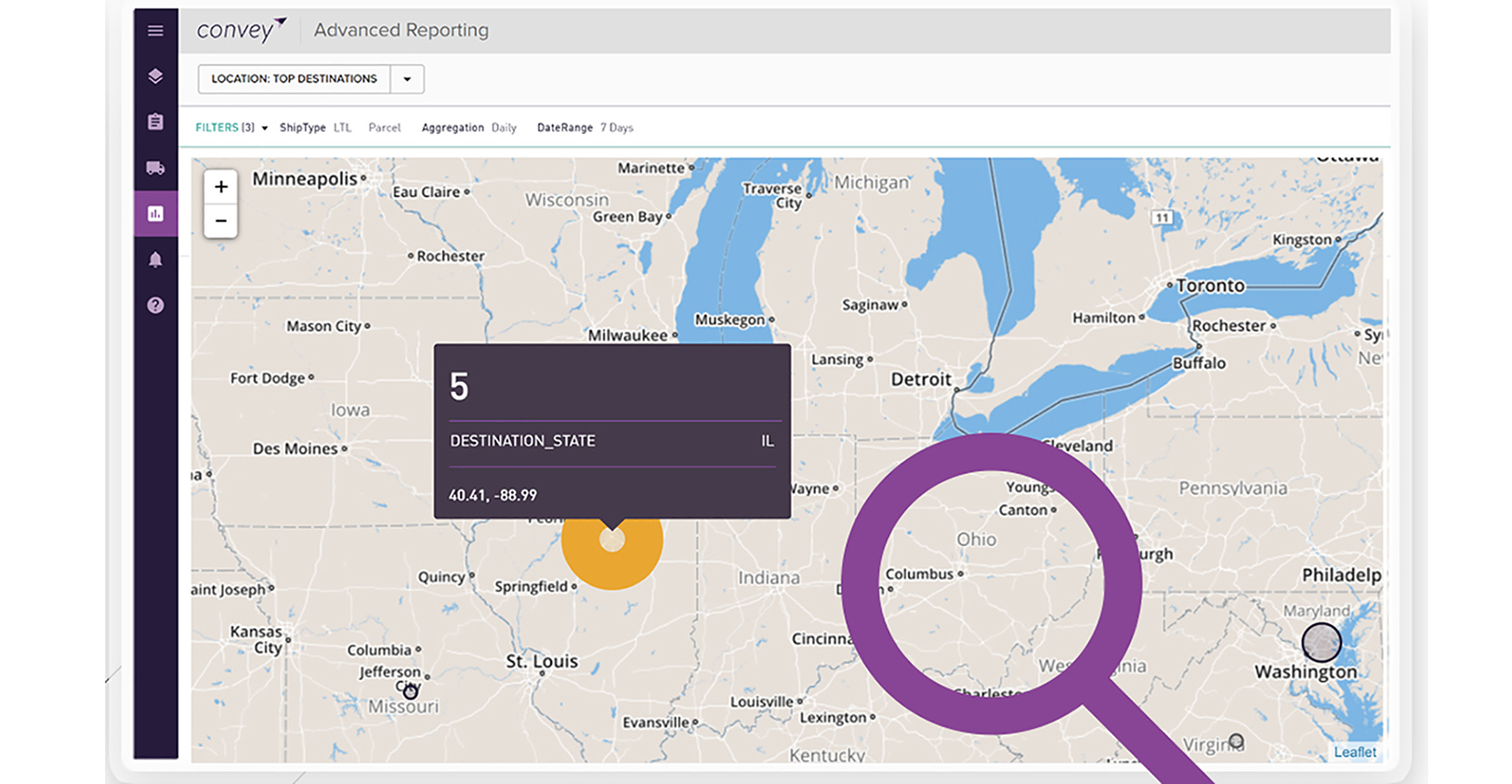
Task: Select the LTL ship type filter
Action: pos(342,128)
